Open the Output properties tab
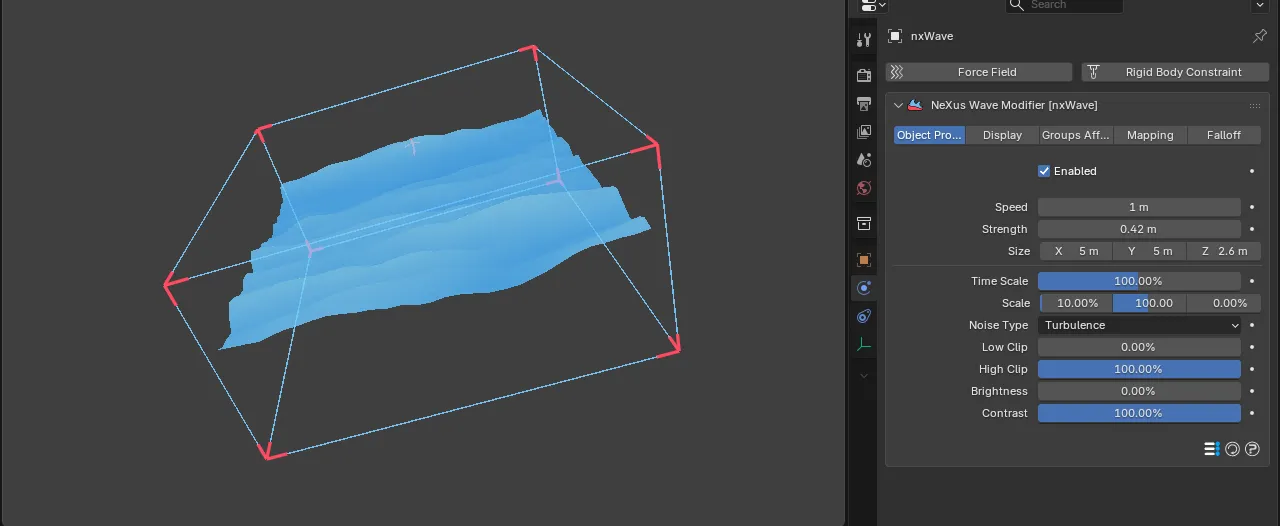Viewport: 1280px width, 526px height. click(864, 103)
